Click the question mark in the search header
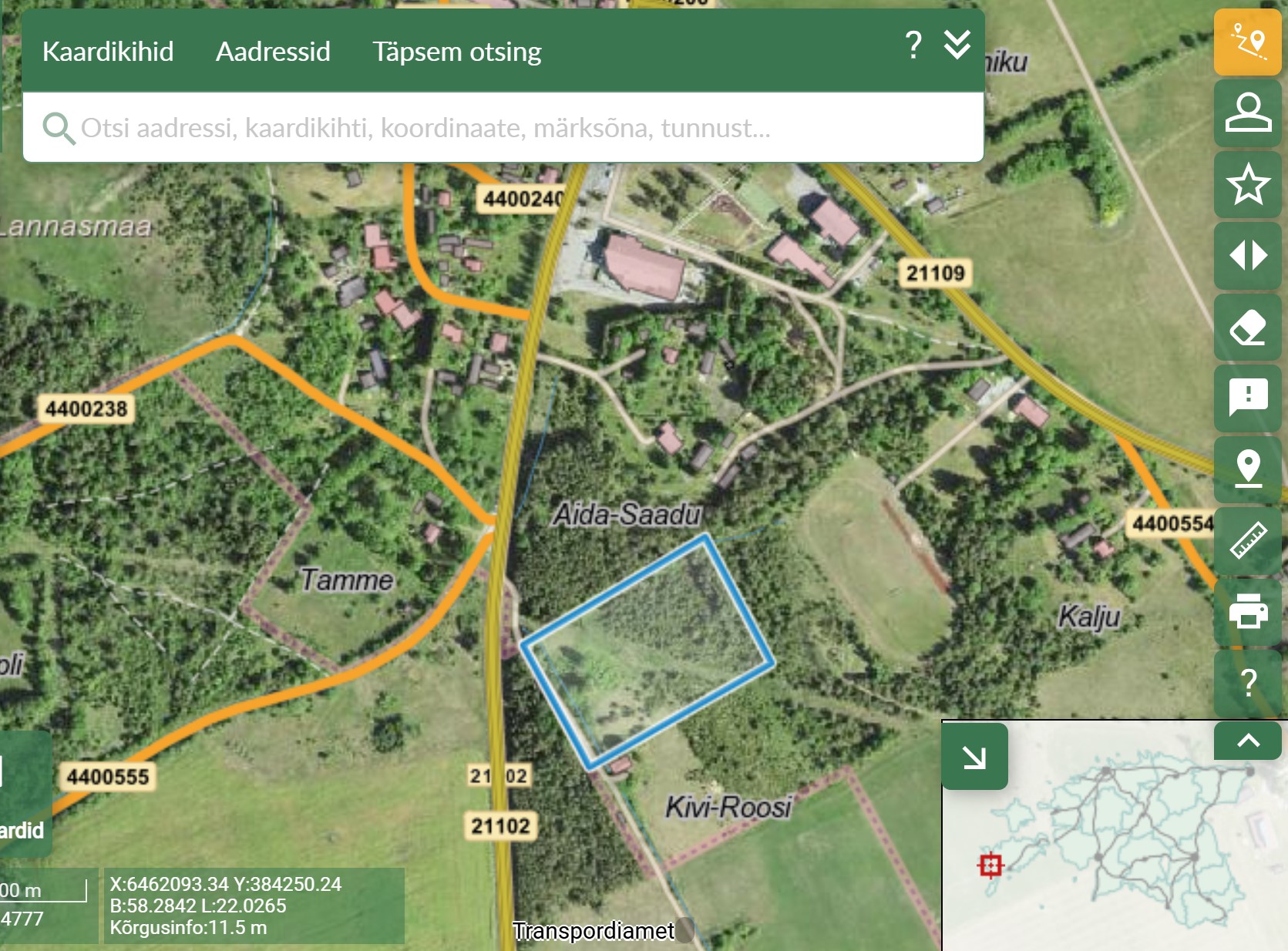 point(913,45)
